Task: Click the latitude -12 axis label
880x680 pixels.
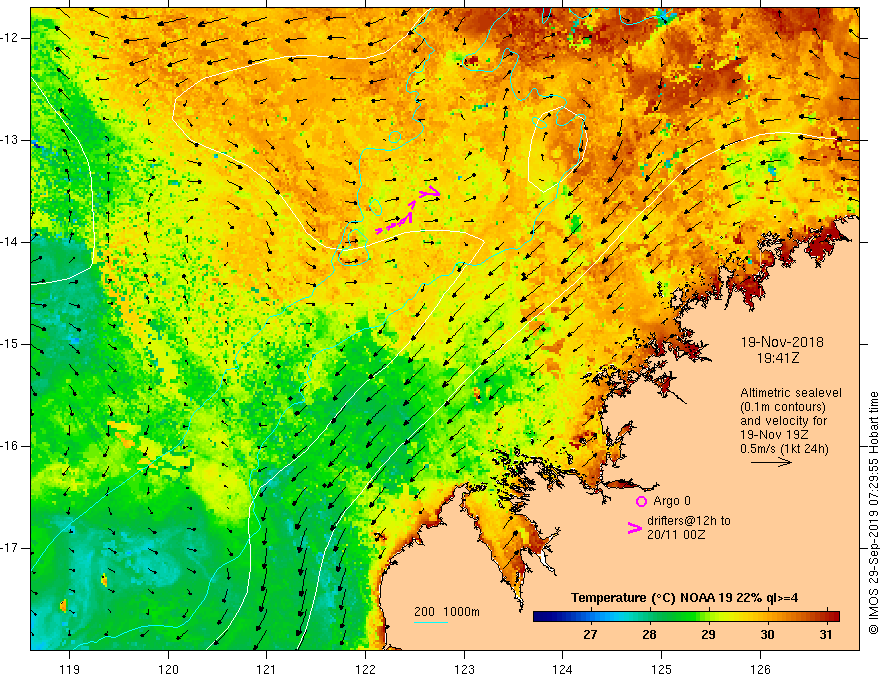Action: (x=11, y=38)
